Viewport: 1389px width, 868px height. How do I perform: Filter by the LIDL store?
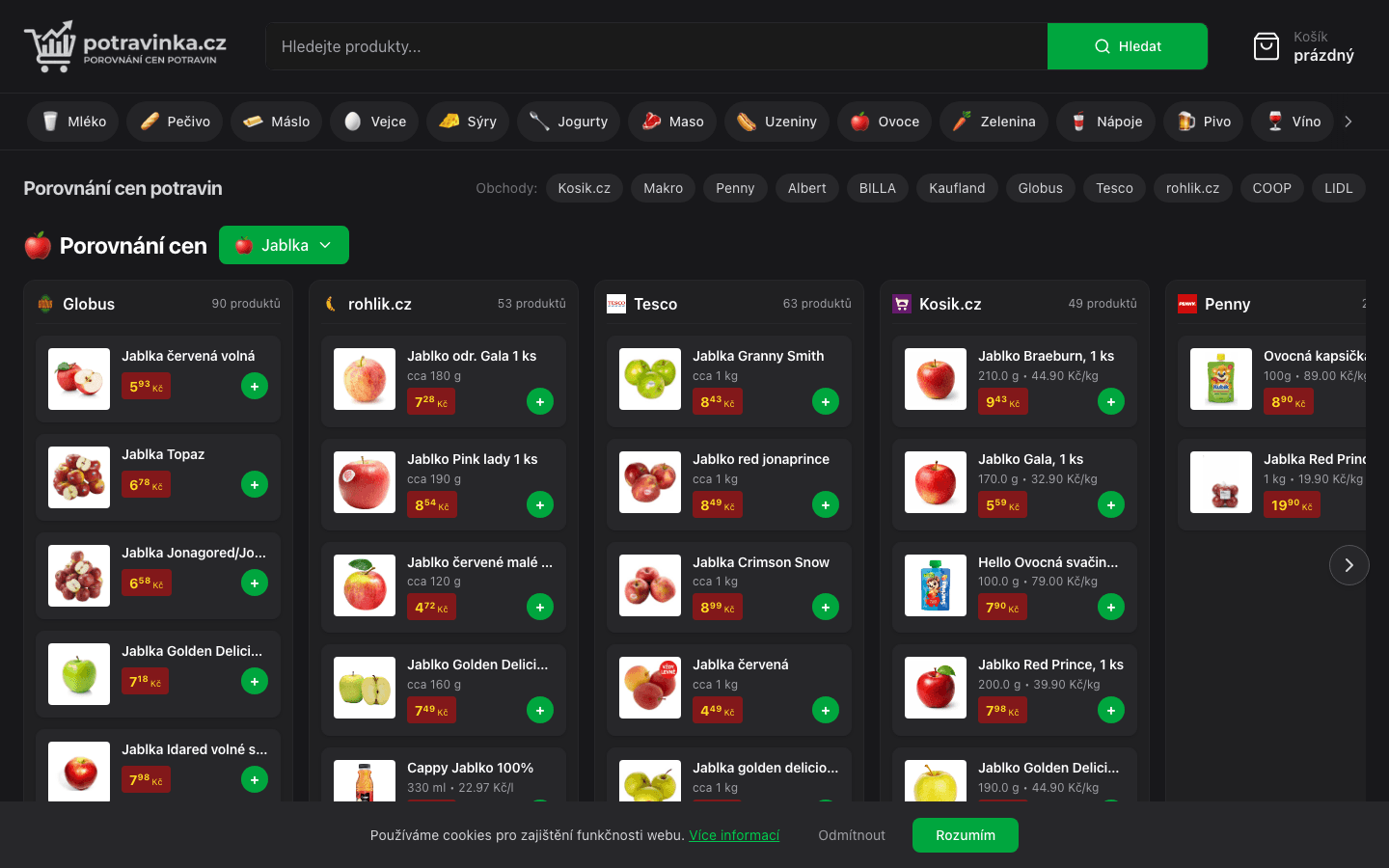point(1338,188)
